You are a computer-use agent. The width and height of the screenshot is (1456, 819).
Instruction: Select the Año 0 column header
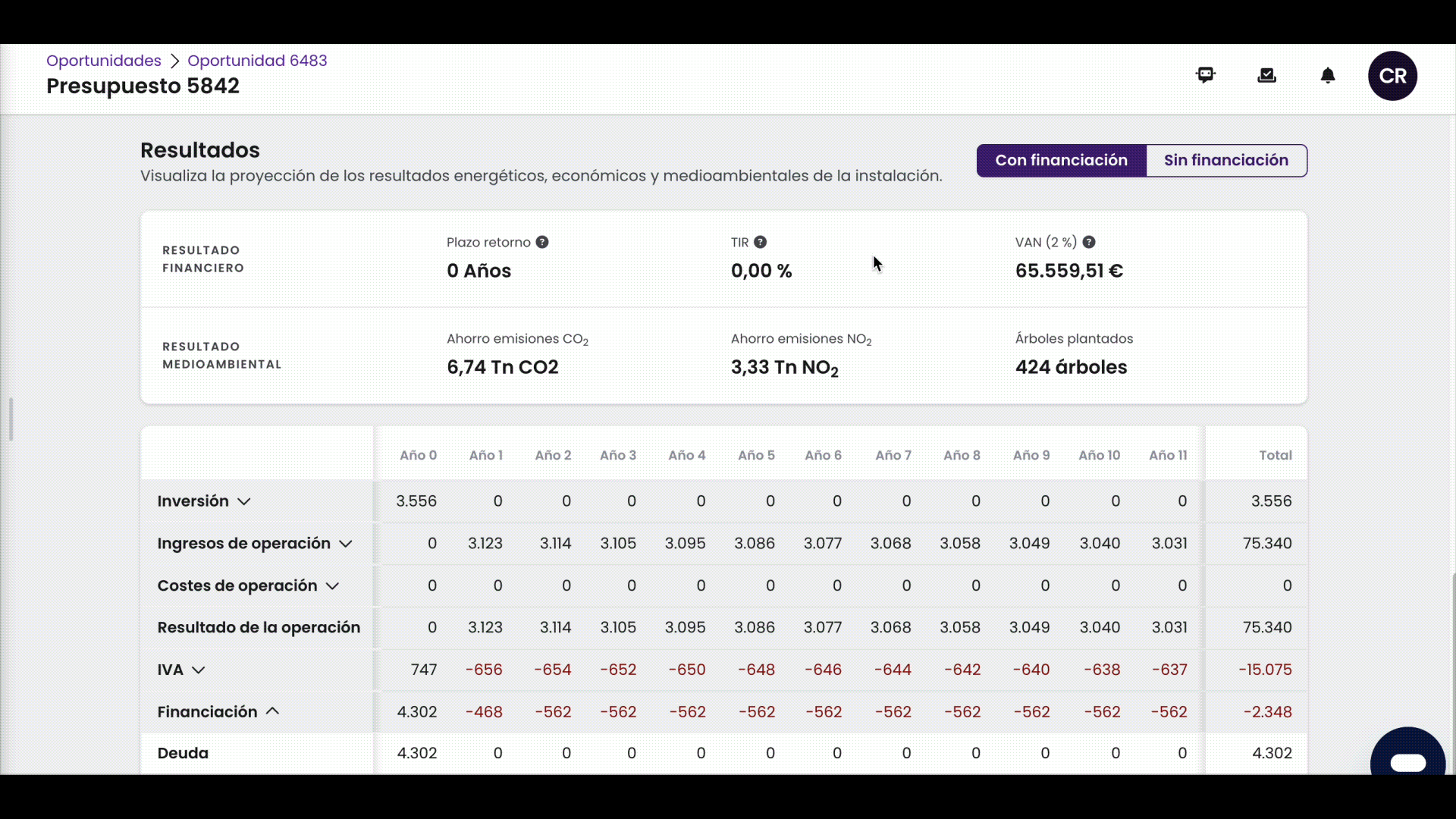pyautogui.click(x=418, y=455)
